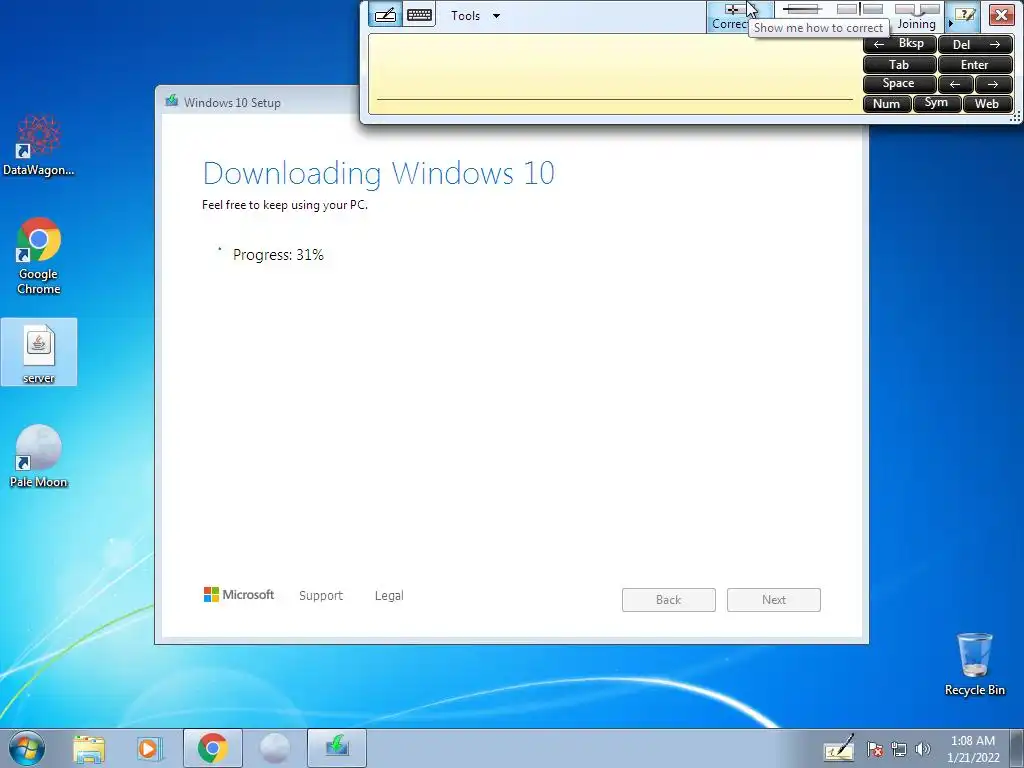Image resolution: width=1024 pixels, height=768 pixels.
Task: Click the Tablet PC Input Panel tray icon
Action: tap(839, 748)
